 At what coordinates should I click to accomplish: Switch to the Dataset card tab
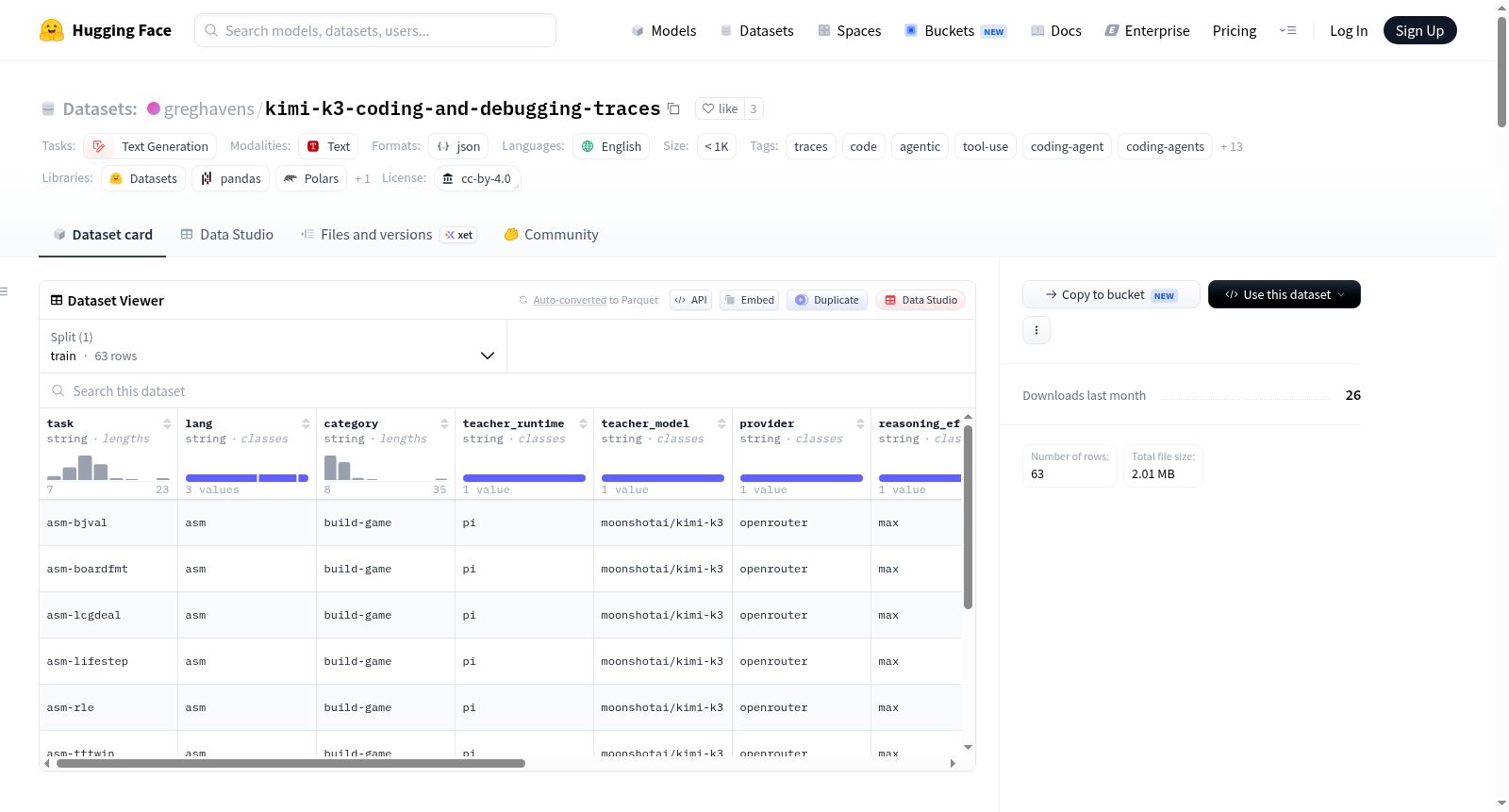click(x=102, y=234)
